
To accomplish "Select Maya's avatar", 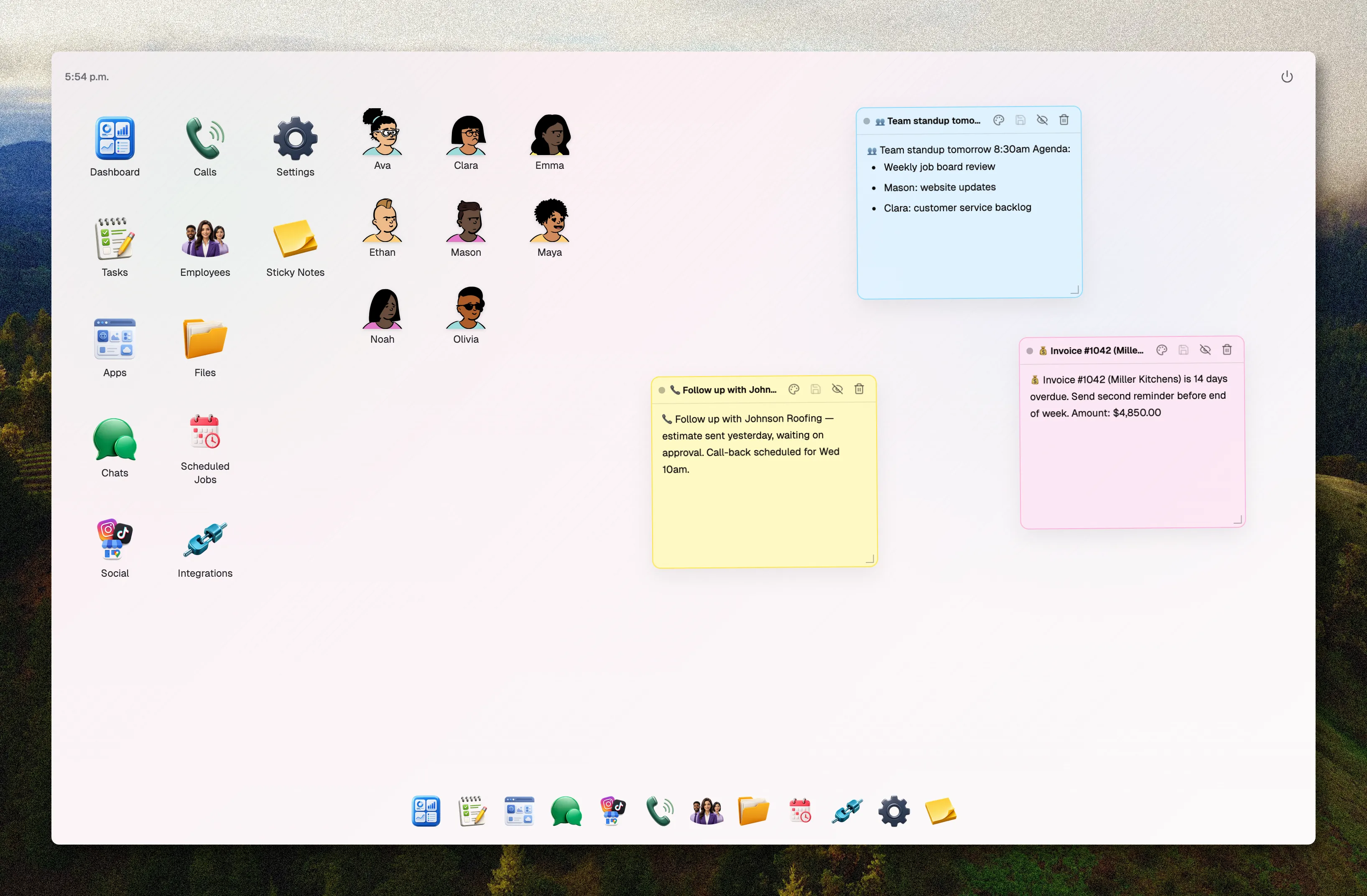I will [550, 221].
